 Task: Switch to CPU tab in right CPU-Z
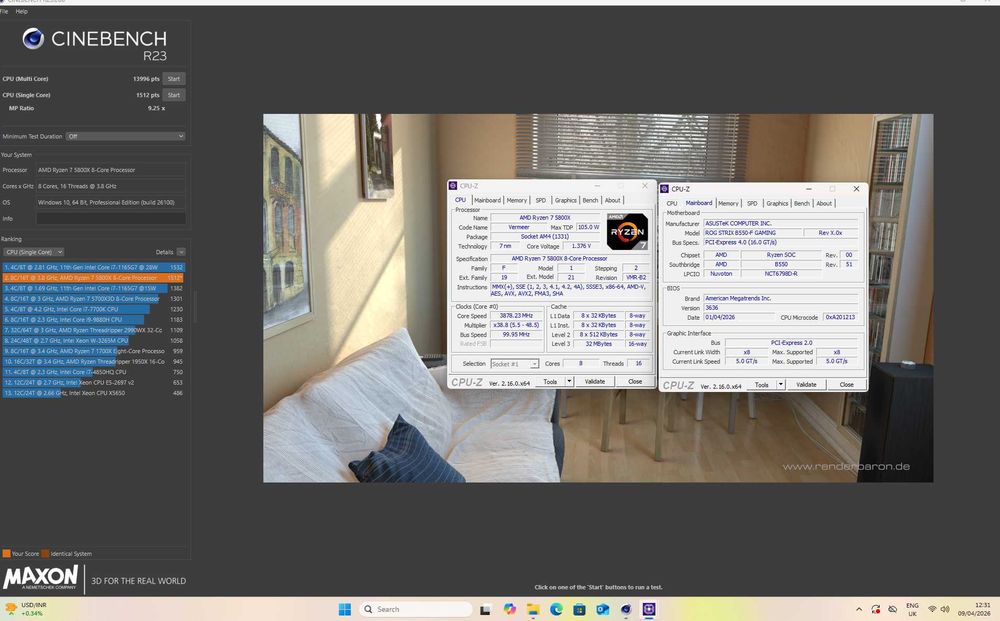[672, 203]
